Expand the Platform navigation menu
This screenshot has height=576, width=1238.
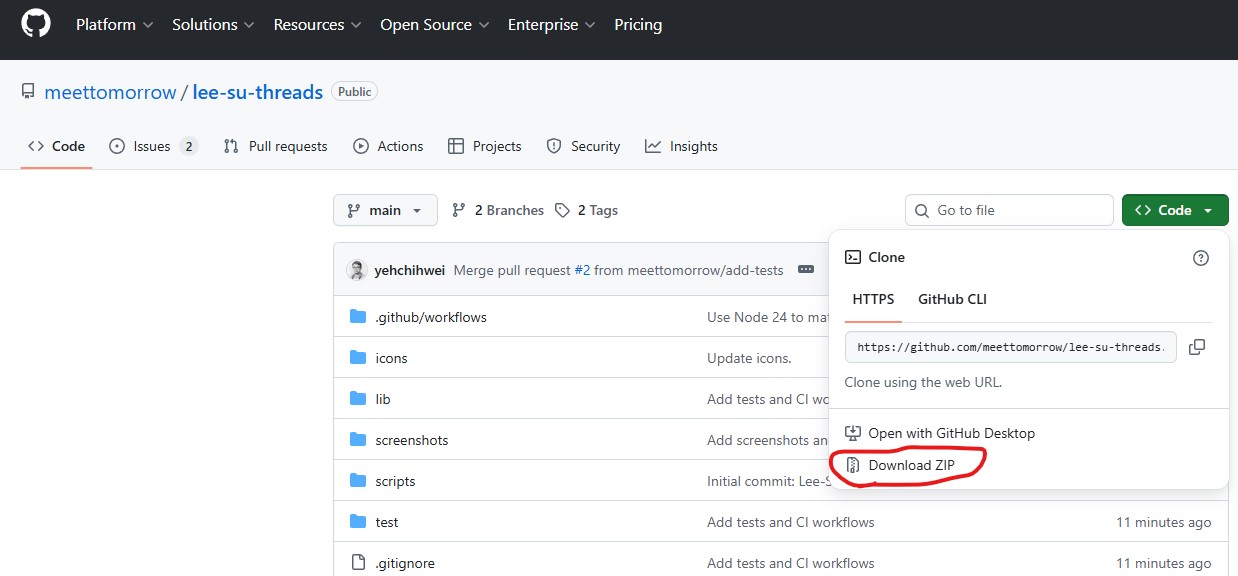click(114, 24)
